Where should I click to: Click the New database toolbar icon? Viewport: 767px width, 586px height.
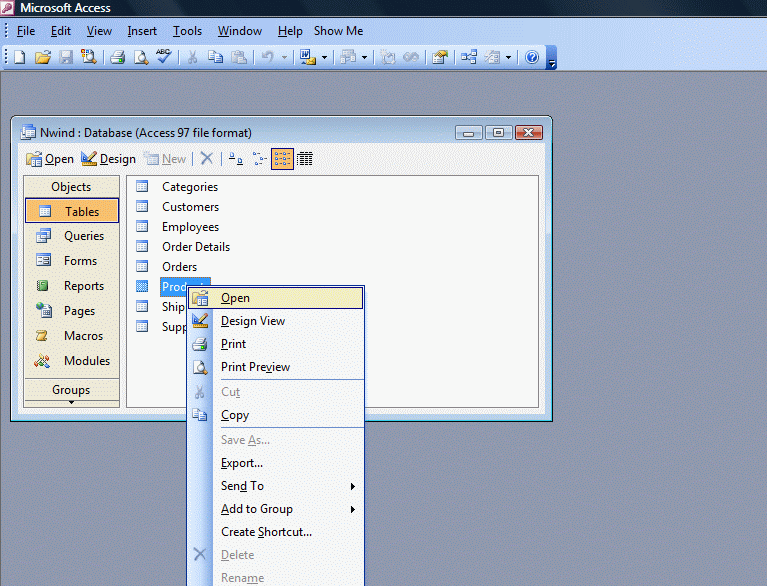[x=20, y=57]
